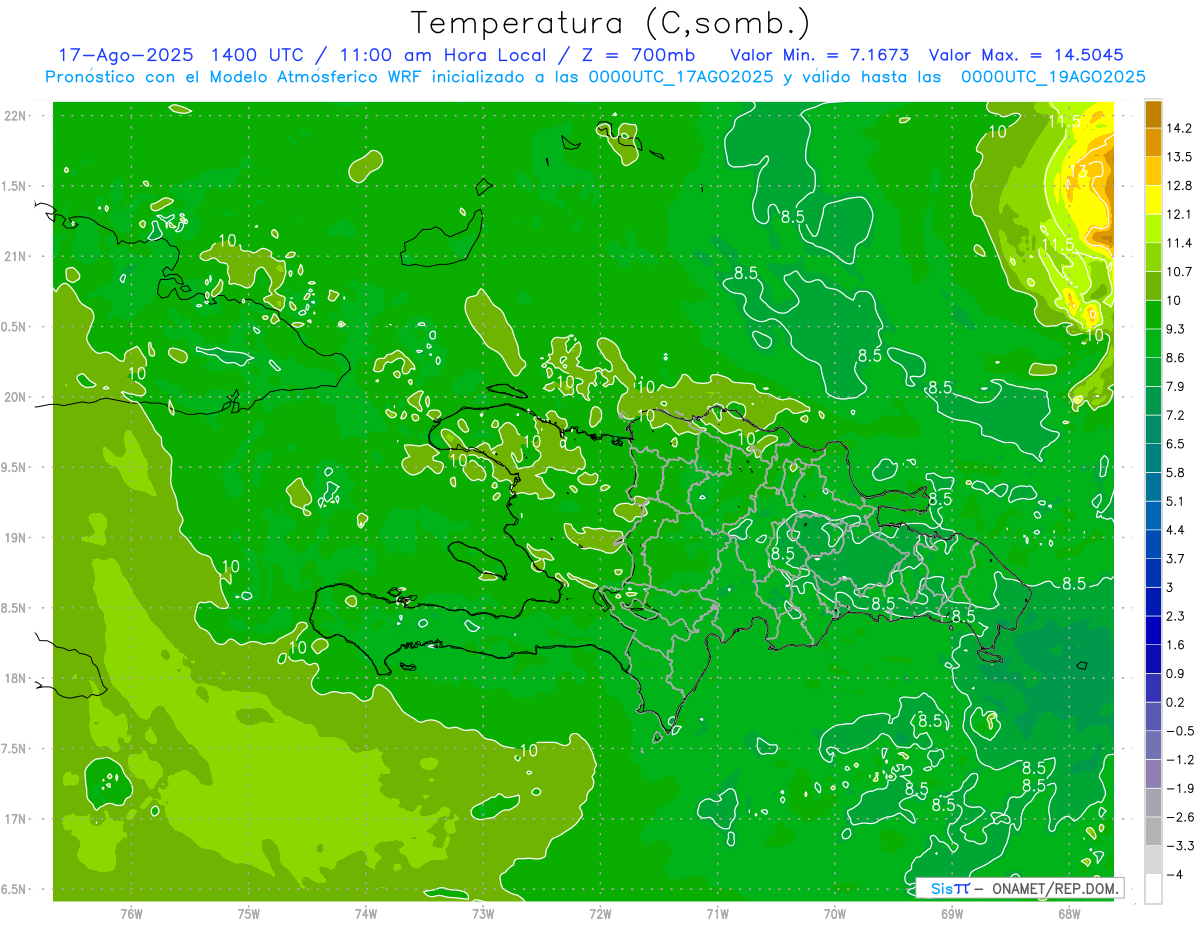The image size is (1200, 927).
Task: Click the '0000UTC_19AGO2025' valid-until text
Action: click(1053, 77)
